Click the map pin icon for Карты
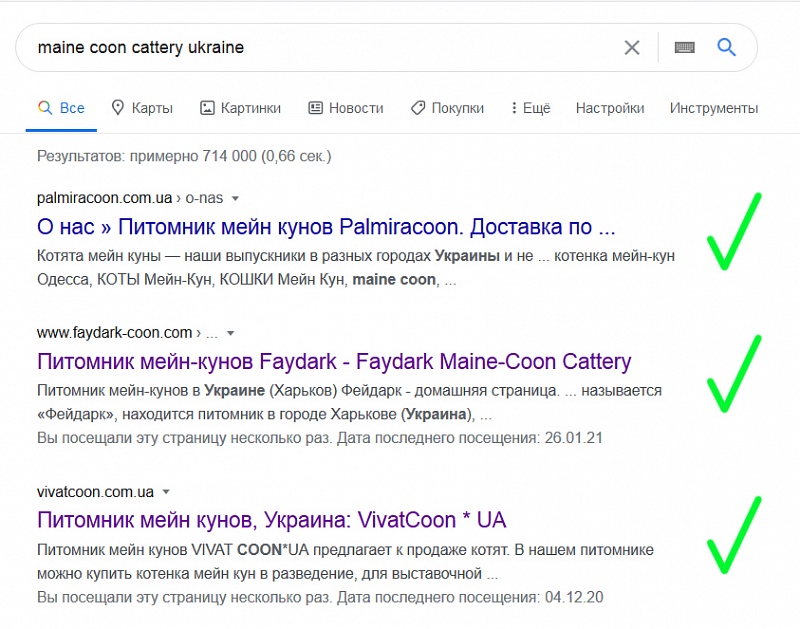Viewport: 800px width, 629px height. (x=118, y=108)
